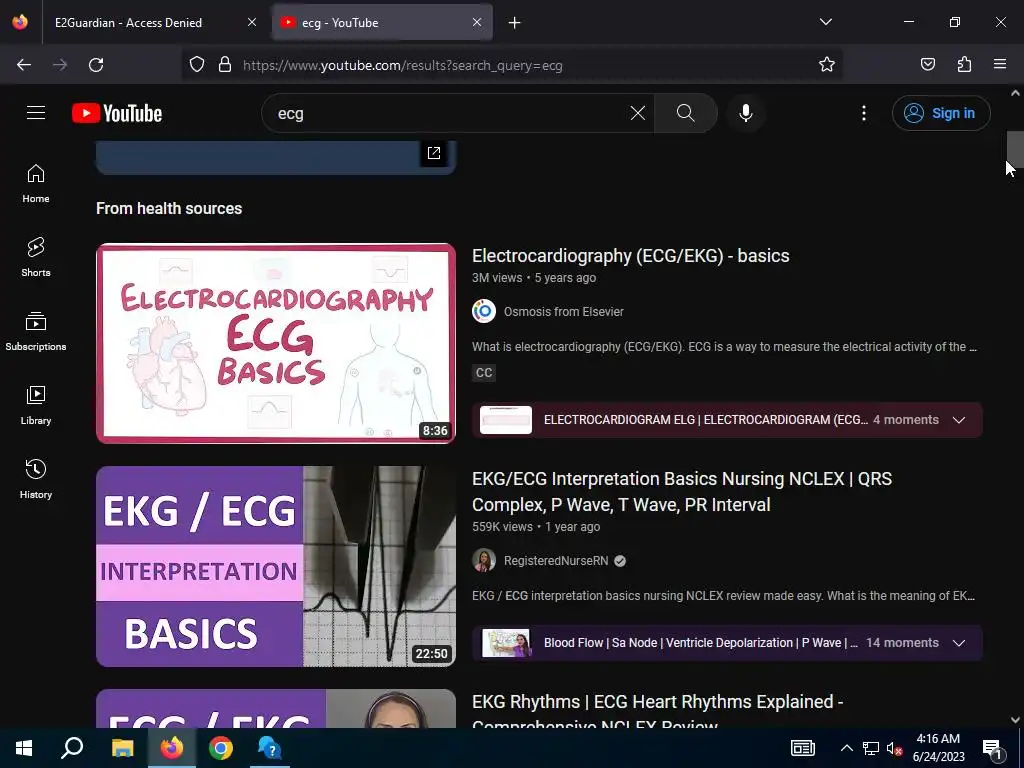
Task: Open Electrocardiography (ECG/EKG) - basics title
Action: (x=630, y=256)
